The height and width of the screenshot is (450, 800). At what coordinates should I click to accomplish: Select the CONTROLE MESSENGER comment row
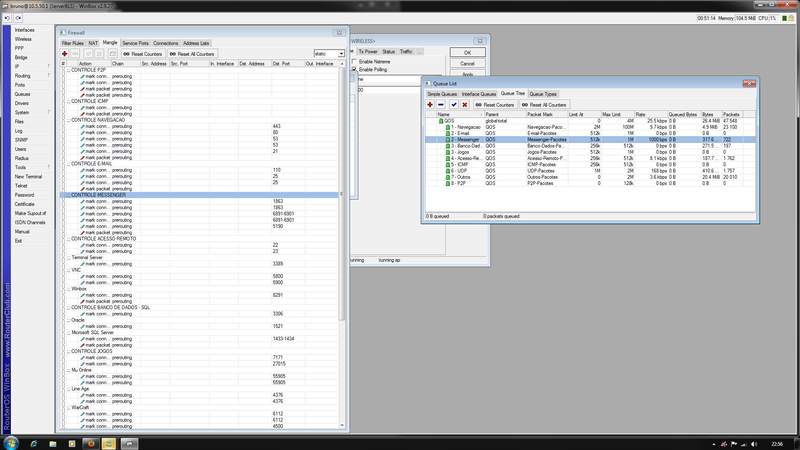click(x=199, y=195)
